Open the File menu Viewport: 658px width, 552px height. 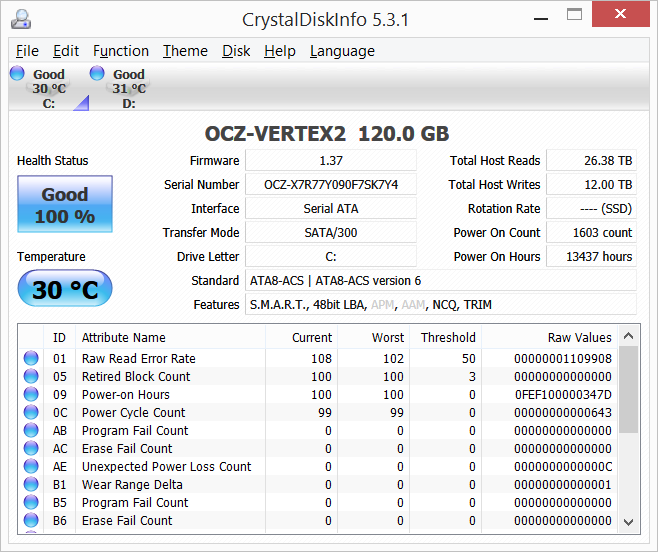27,51
